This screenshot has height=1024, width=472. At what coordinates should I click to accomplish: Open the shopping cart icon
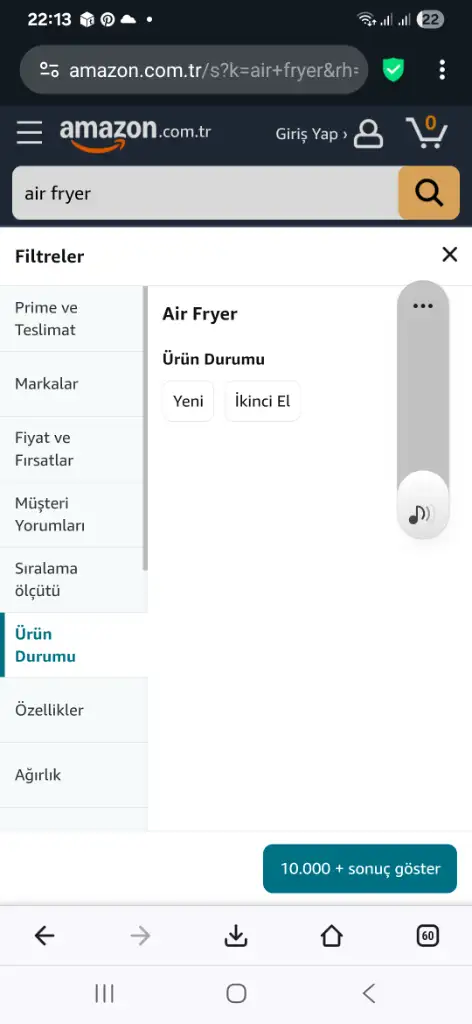[426, 132]
